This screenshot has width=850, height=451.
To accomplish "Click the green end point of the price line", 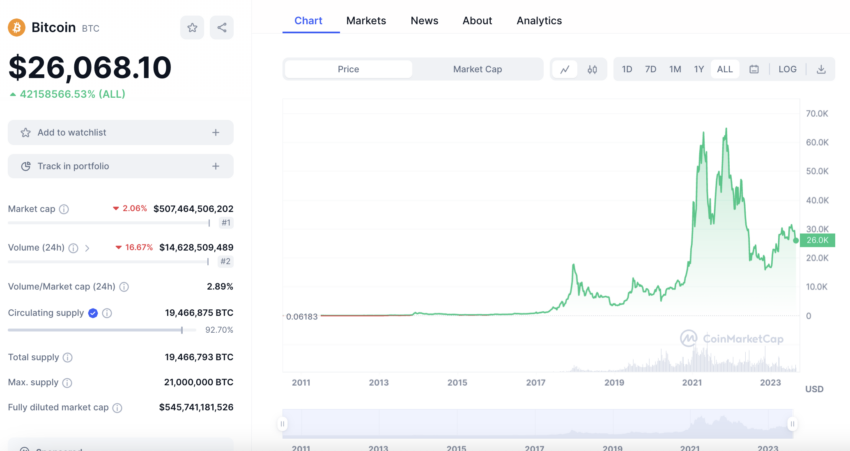I will [796, 240].
